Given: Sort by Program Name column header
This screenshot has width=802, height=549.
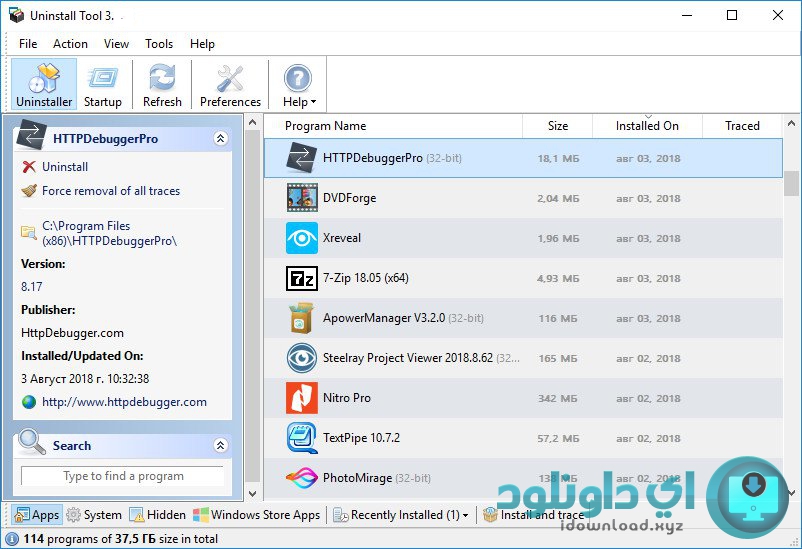Looking at the screenshot, I should 325,126.
